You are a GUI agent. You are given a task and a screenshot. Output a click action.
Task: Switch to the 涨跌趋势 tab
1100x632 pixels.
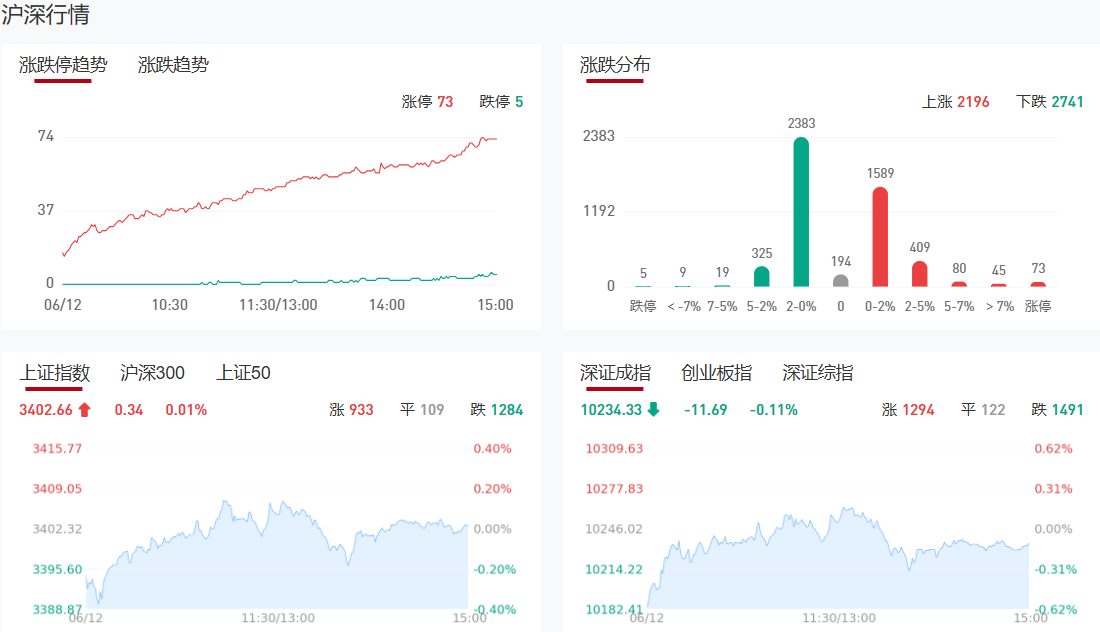click(173, 65)
